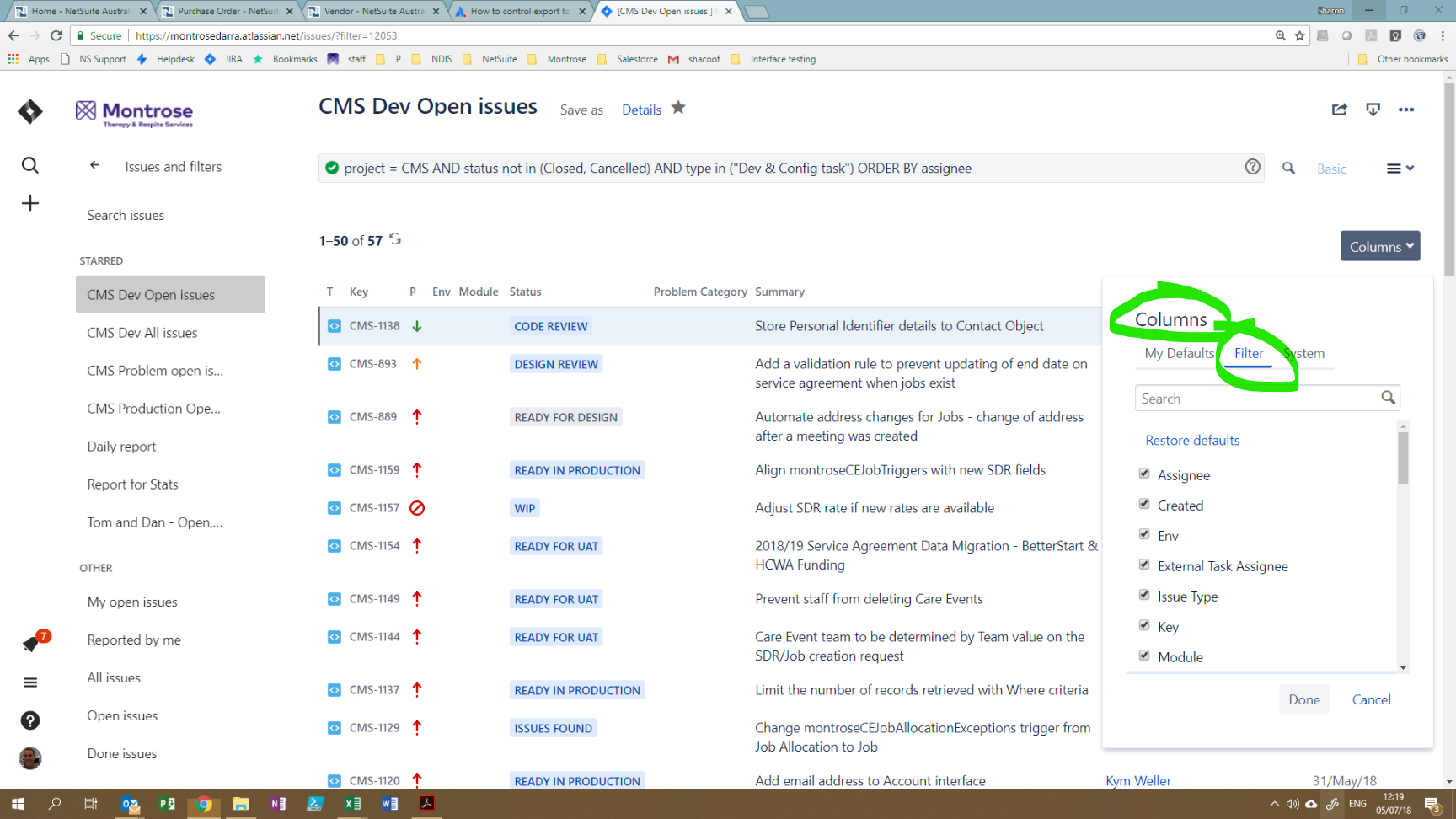Open notifications via the megaphone icon

pos(31,643)
